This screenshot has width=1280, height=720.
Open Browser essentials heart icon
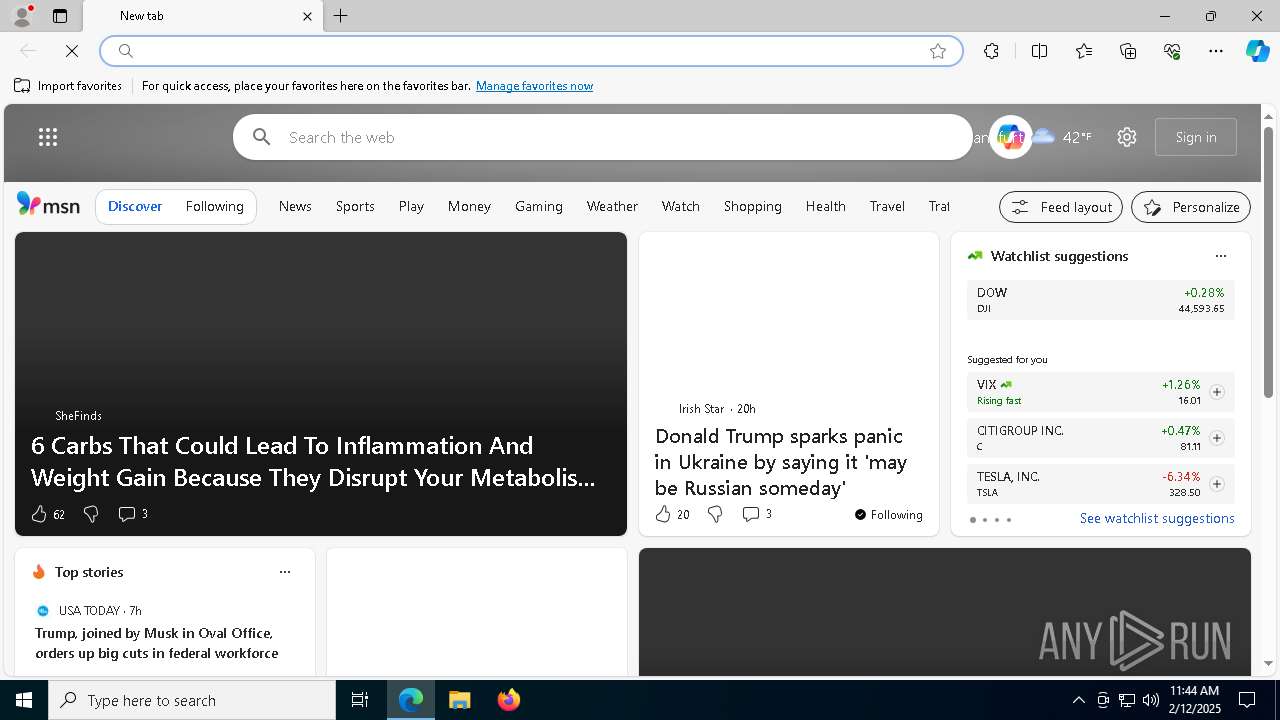coord(1172,51)
